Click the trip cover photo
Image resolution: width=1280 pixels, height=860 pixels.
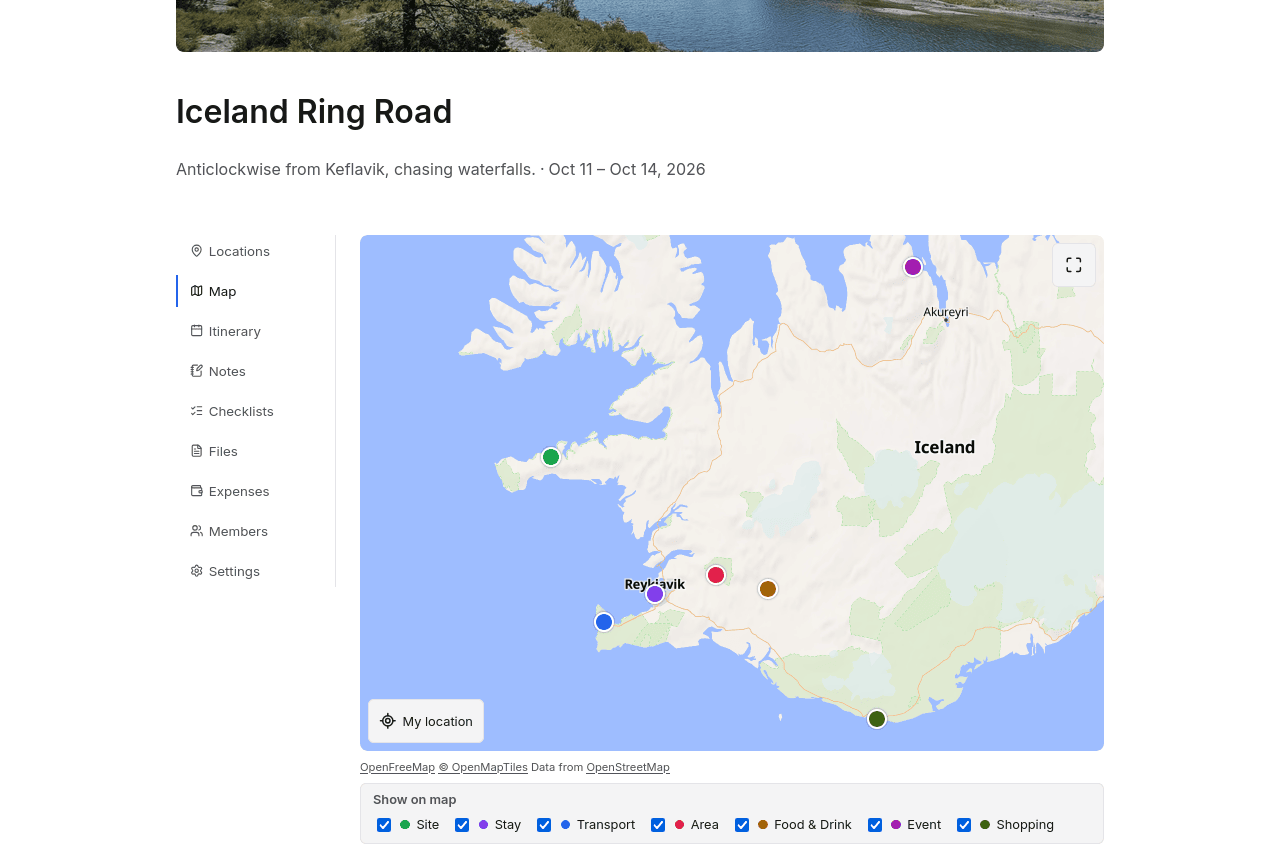pyautogui.click(x=640, y=26)
